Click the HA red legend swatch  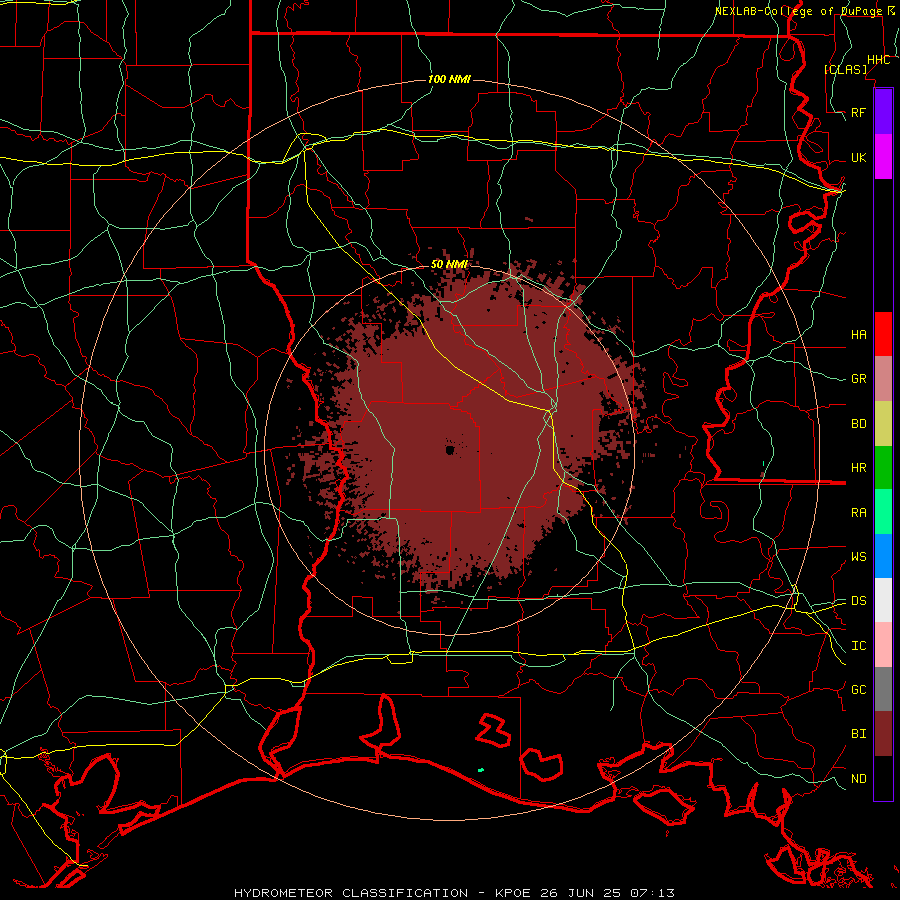point(883,334)
